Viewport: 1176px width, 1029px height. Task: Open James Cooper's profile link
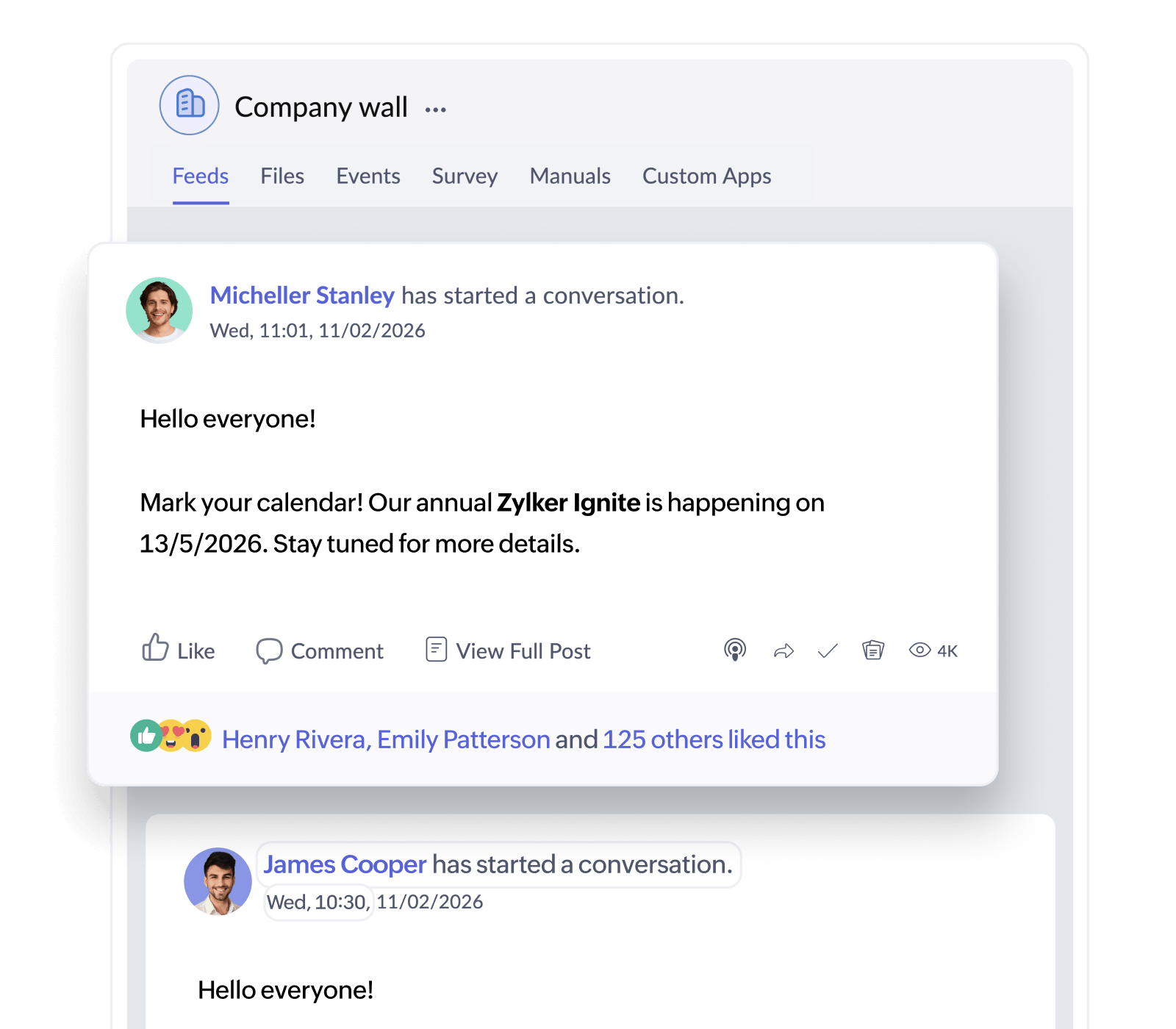click(345, 864)
